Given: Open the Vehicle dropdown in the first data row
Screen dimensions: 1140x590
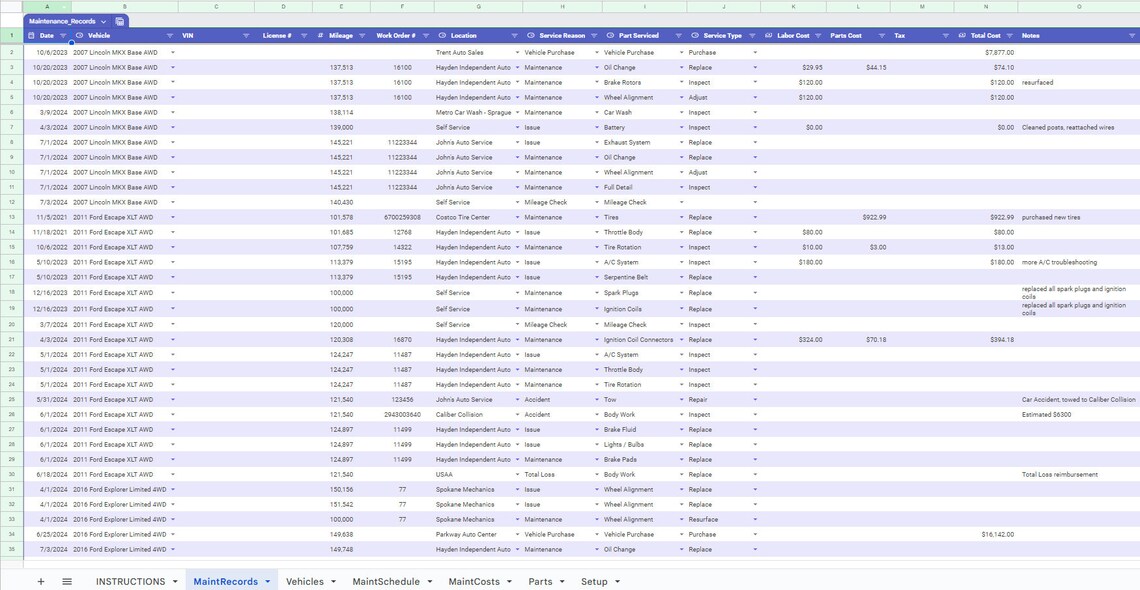Looking at the screenshot, I should (172, 52).
